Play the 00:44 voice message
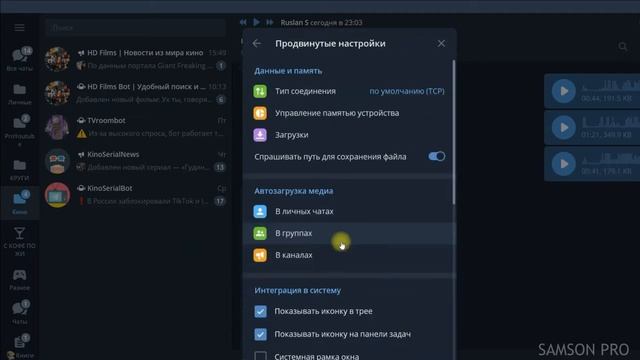 pyautogui.click(x=564, y=91)
